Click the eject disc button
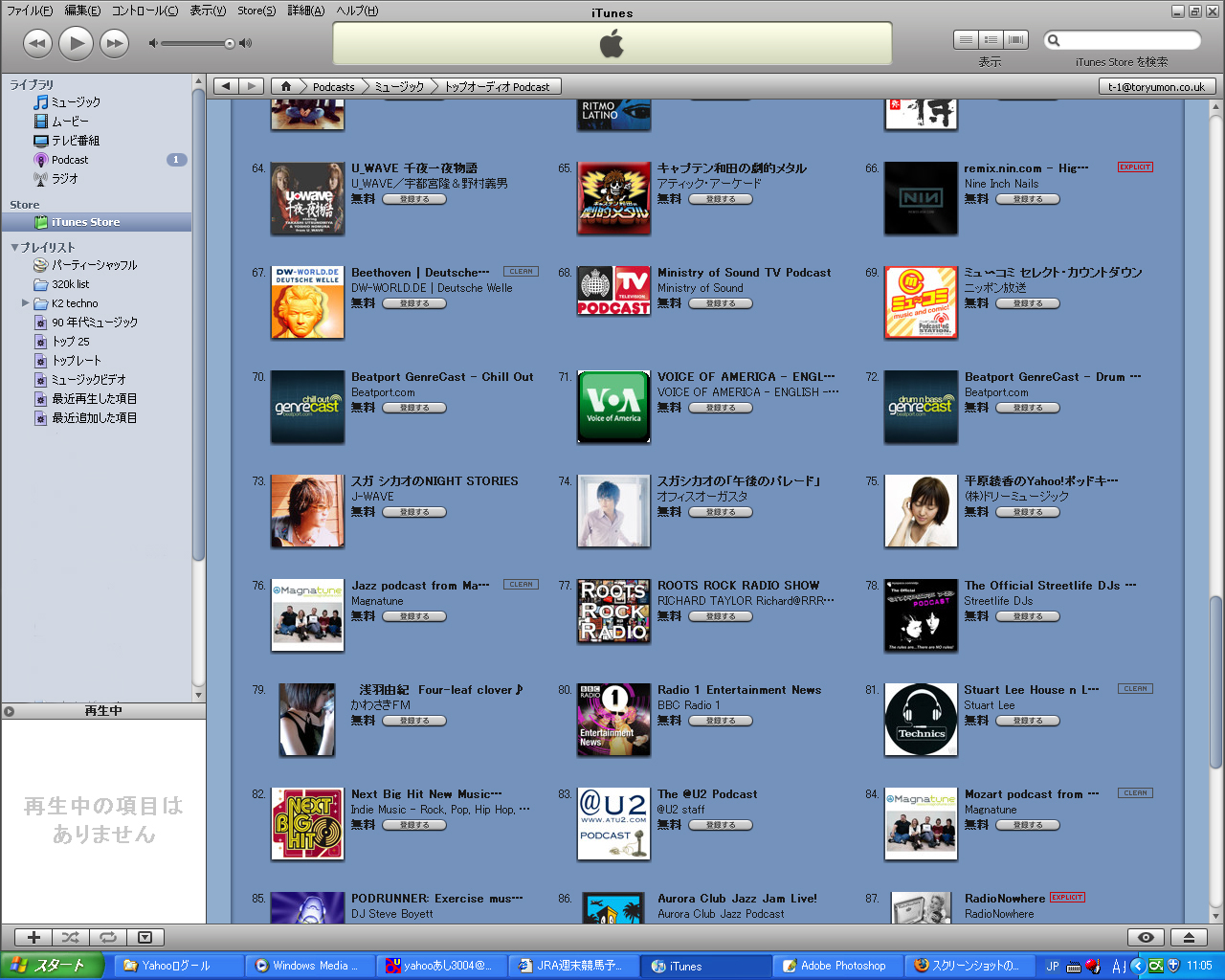This screenshot has height=980, width=1225. coord(1189,938)
